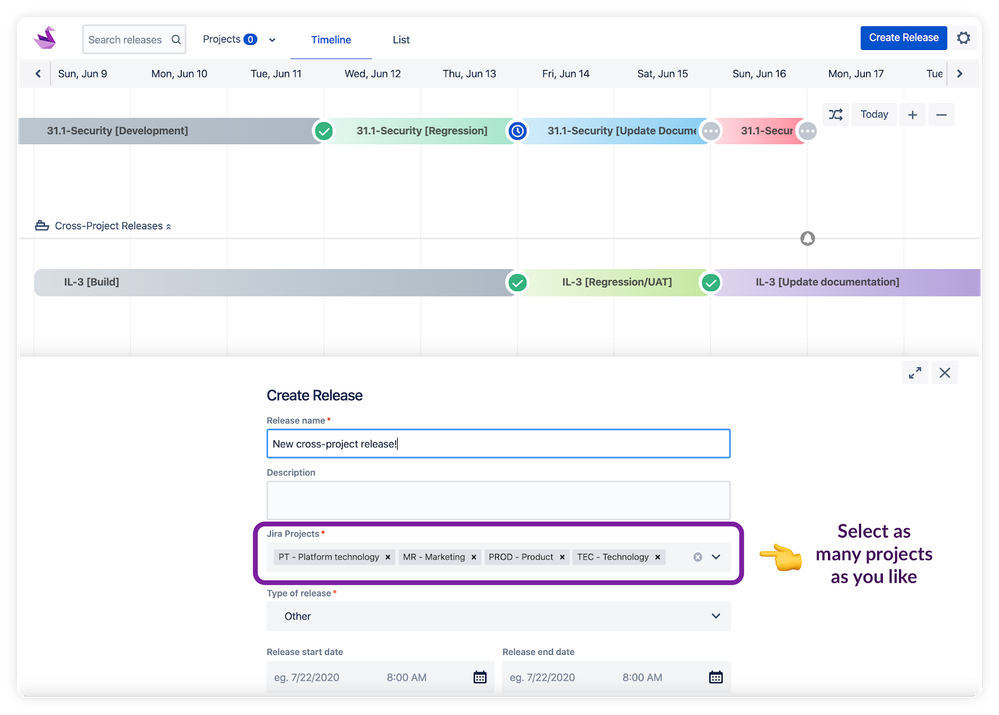This screenshot has height=715, width=999.
Task: Remove the MR - Marketing project tag
Action: [474, 557]
